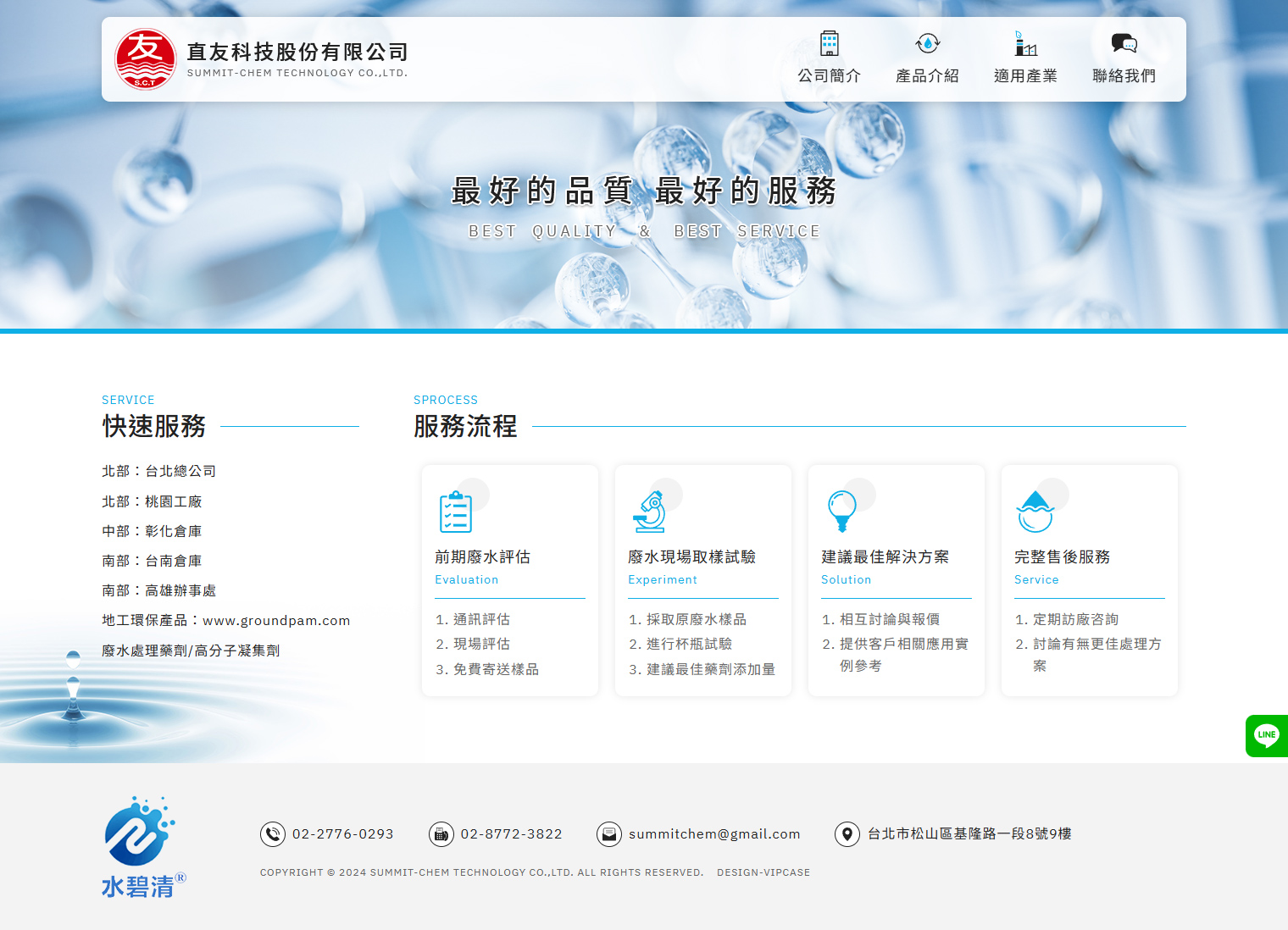Open 北部：台北總公司 link
This screenshot has height=930, width=1288.
[159, 471]
